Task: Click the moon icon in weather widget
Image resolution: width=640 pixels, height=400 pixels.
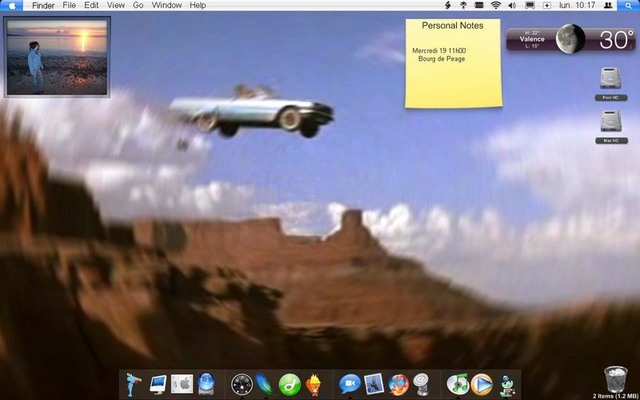Action: 570,39
